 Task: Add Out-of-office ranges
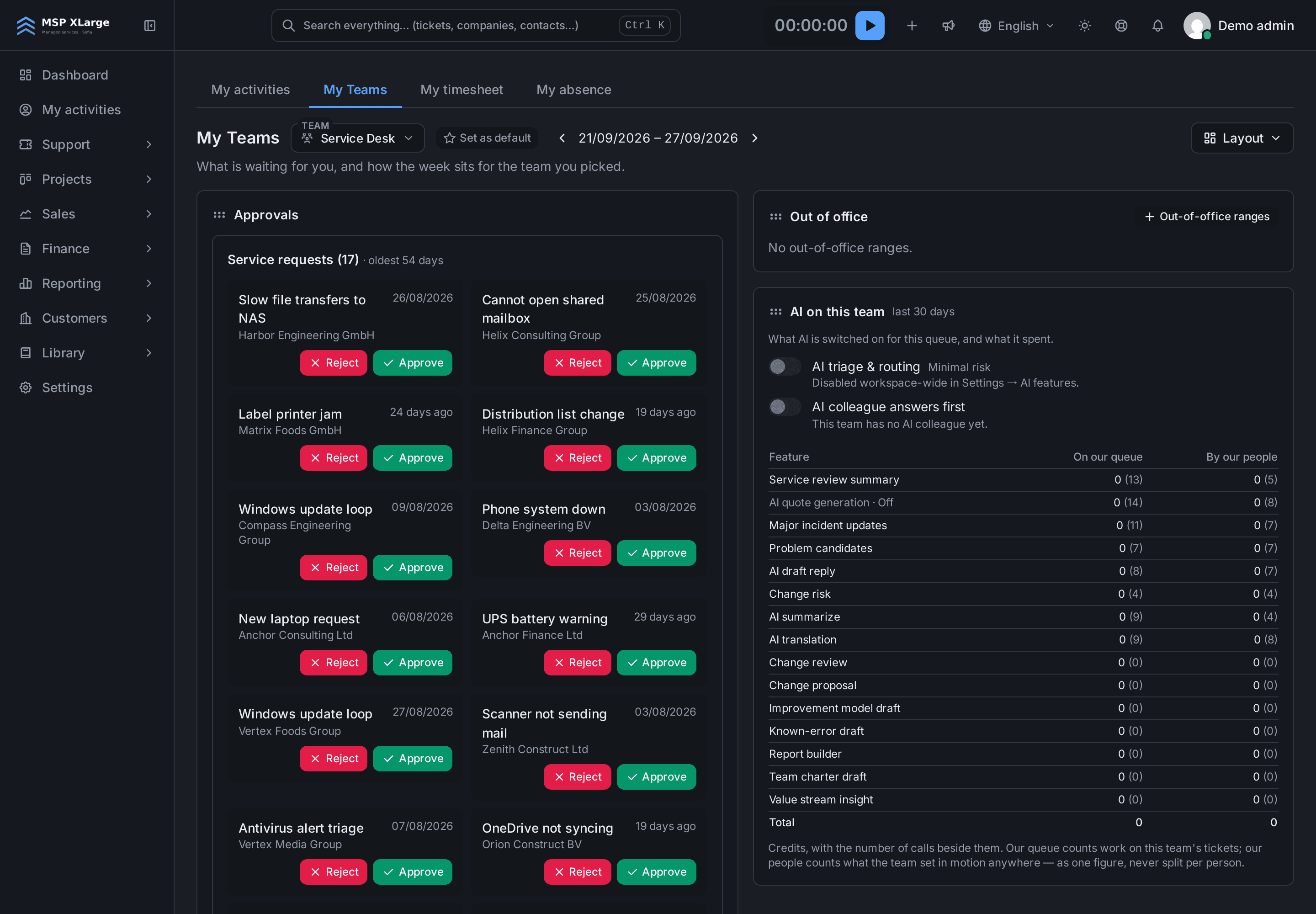click(1207, 217)
